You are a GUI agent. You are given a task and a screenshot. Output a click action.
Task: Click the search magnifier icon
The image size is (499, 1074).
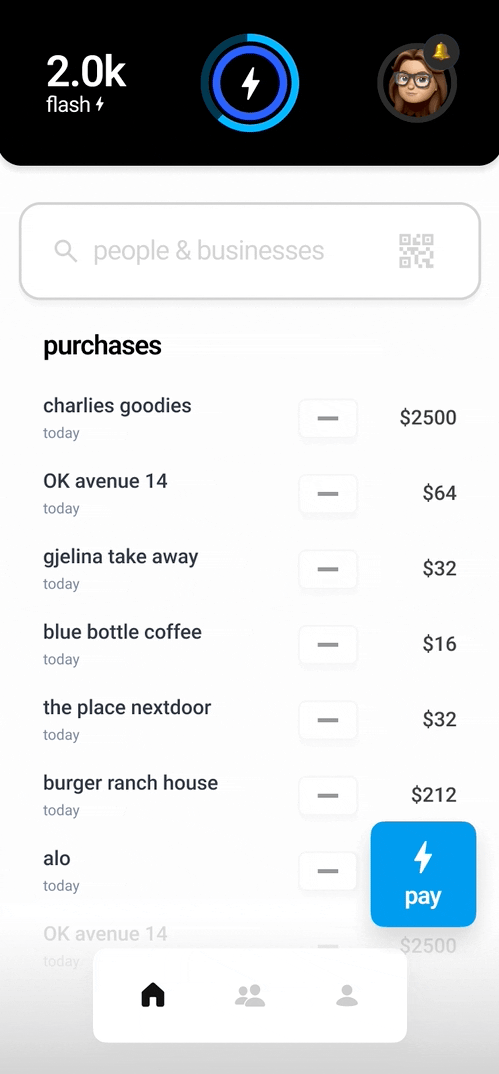[x=66, y=251]
